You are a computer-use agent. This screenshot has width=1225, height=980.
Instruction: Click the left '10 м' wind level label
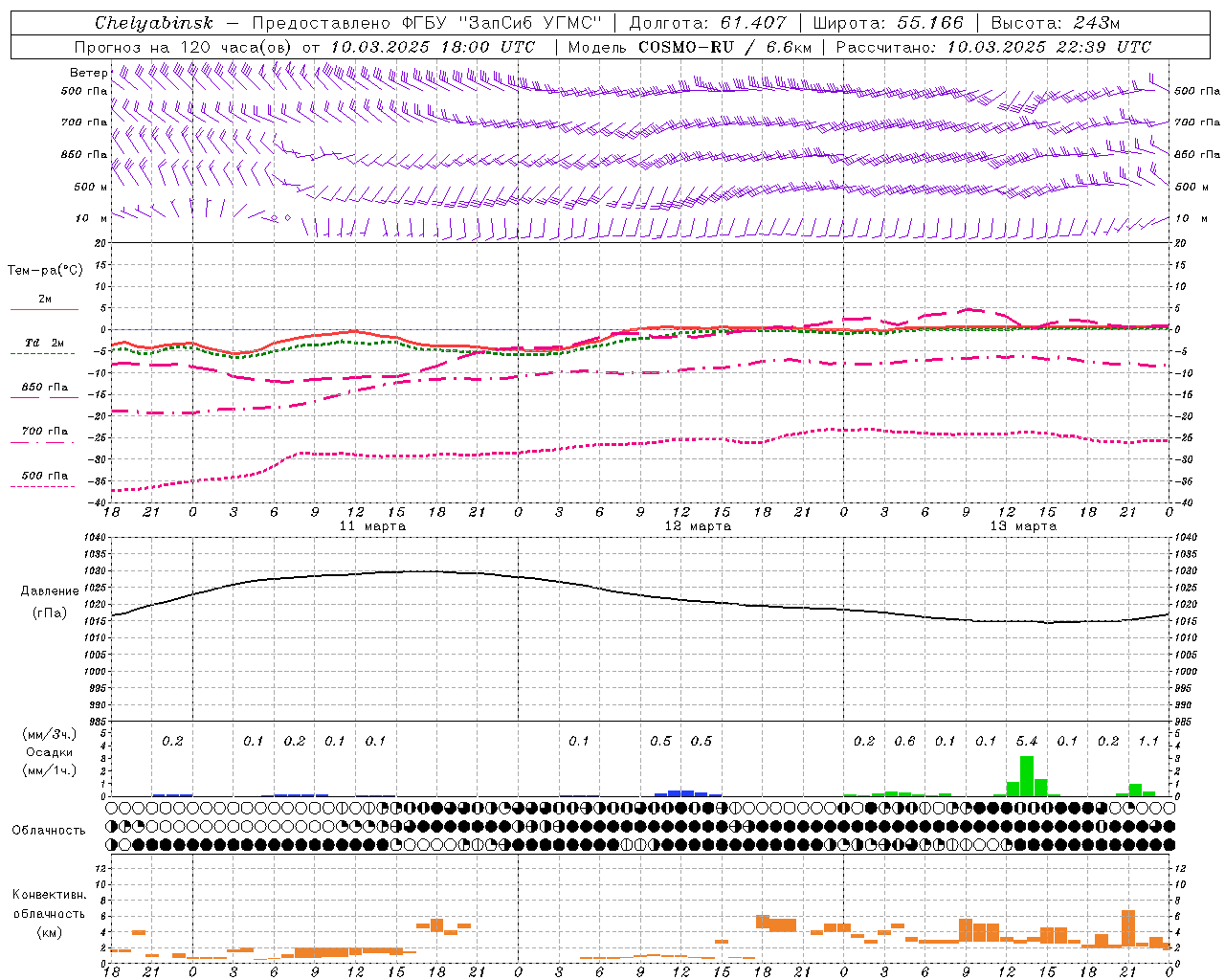(x=92, y=219)
